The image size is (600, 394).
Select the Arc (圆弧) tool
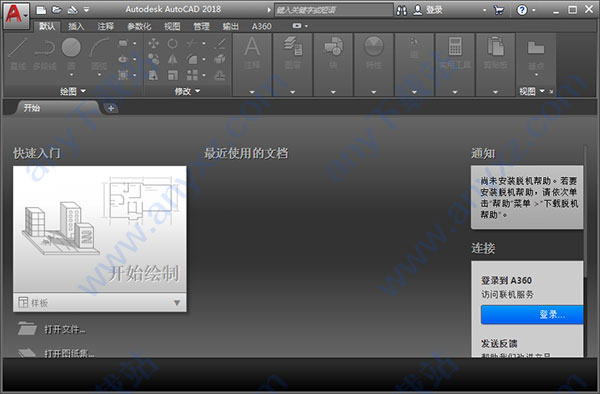click(99, 54)
